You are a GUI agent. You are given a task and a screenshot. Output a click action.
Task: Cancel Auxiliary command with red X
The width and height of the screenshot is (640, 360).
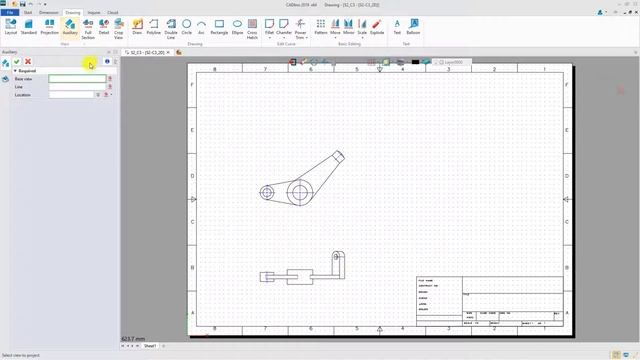(28, 62)
